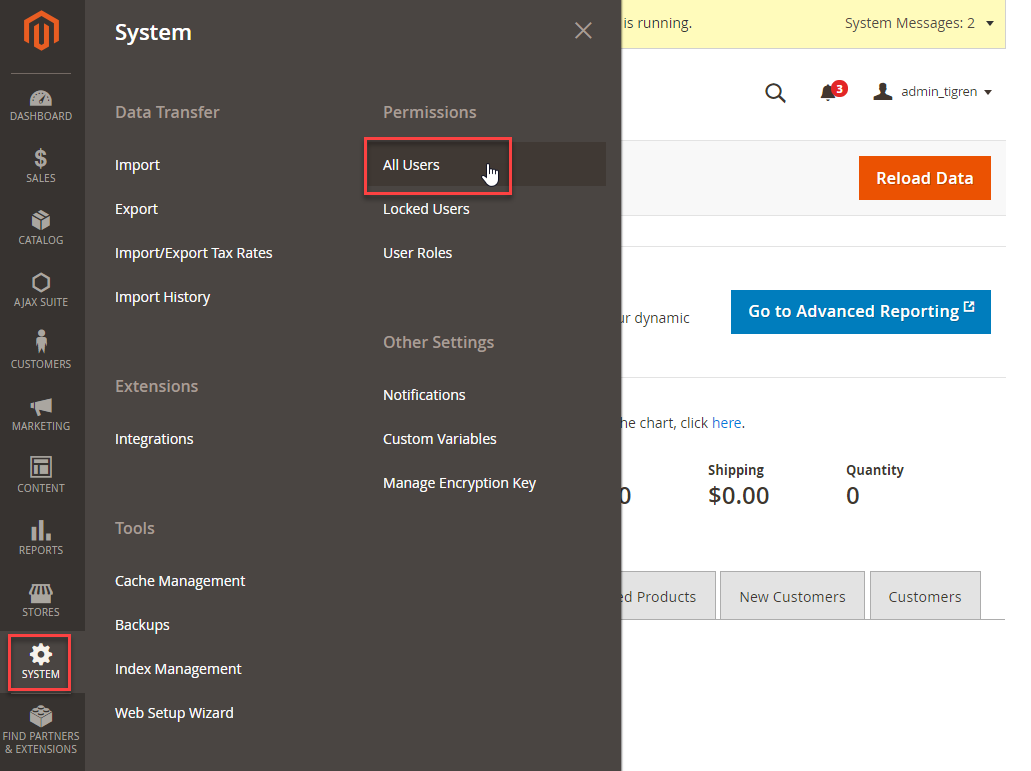This screenshot has width=1031, height=771.
Task: Open the Dashboard sidebar icon
Action: [x=41, y=105]
